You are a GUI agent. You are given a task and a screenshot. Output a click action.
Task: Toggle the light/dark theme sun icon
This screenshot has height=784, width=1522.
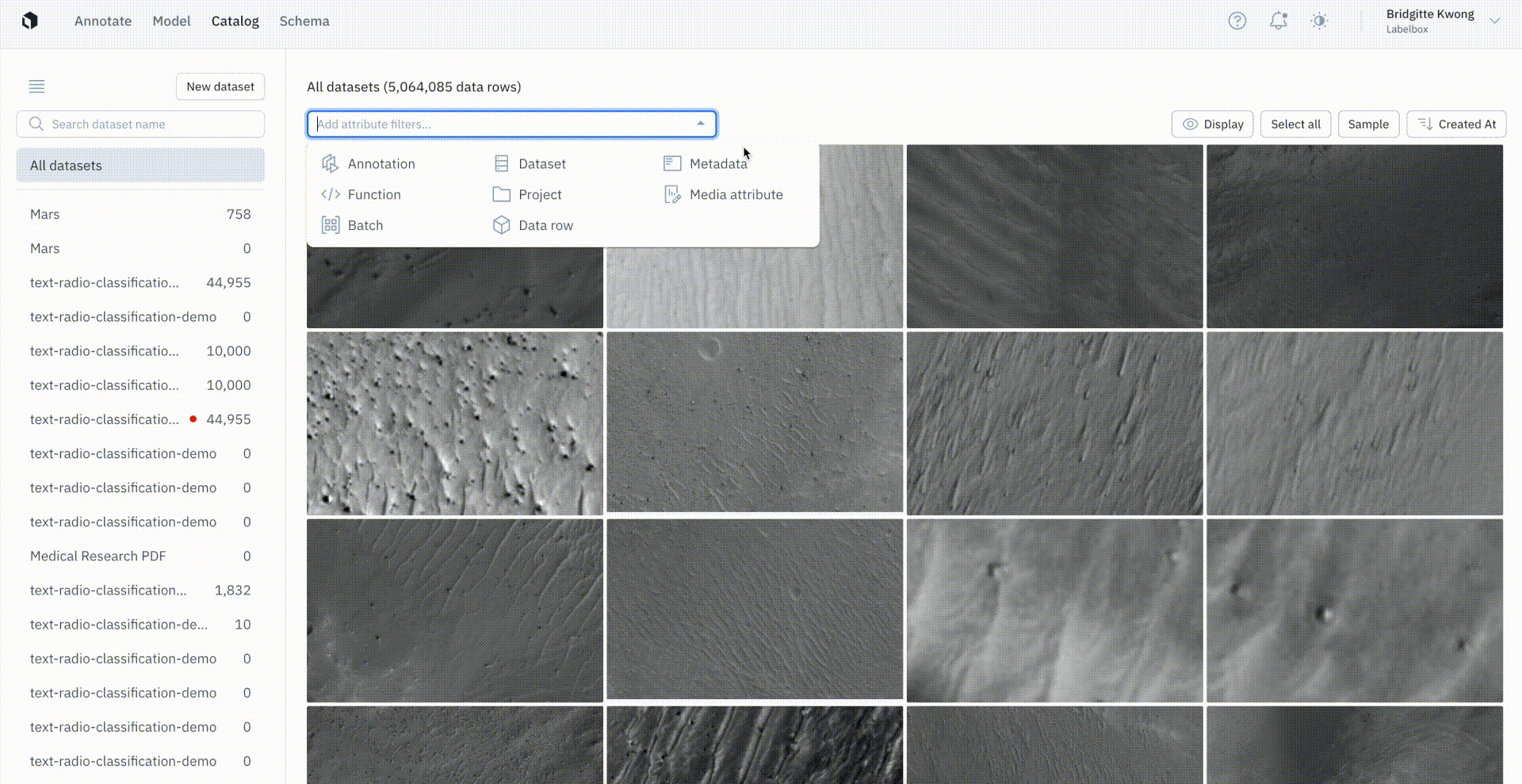pos(1319,21)
